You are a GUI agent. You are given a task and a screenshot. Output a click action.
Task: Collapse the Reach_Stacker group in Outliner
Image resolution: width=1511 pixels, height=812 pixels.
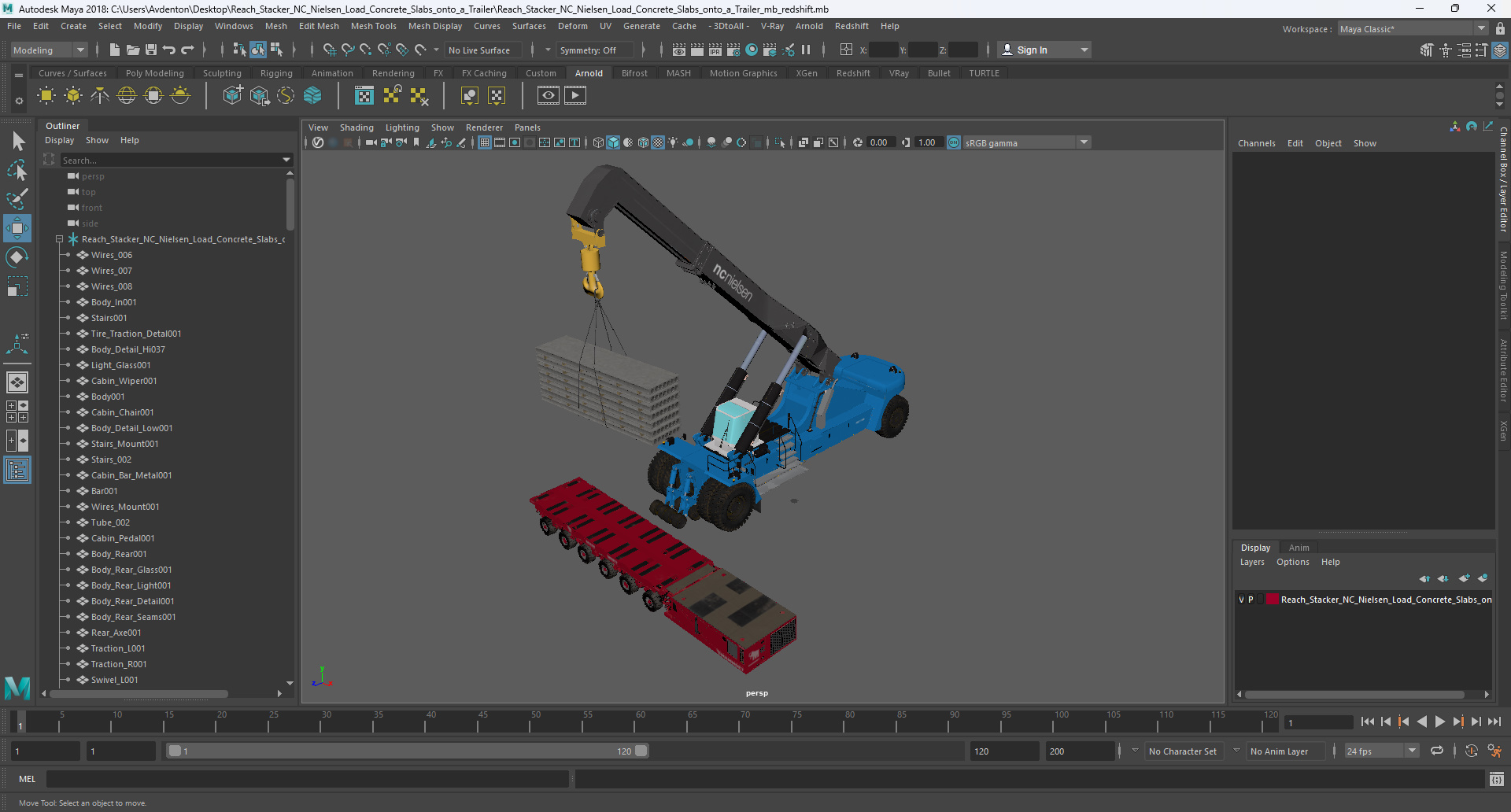[x=59, y=239]
